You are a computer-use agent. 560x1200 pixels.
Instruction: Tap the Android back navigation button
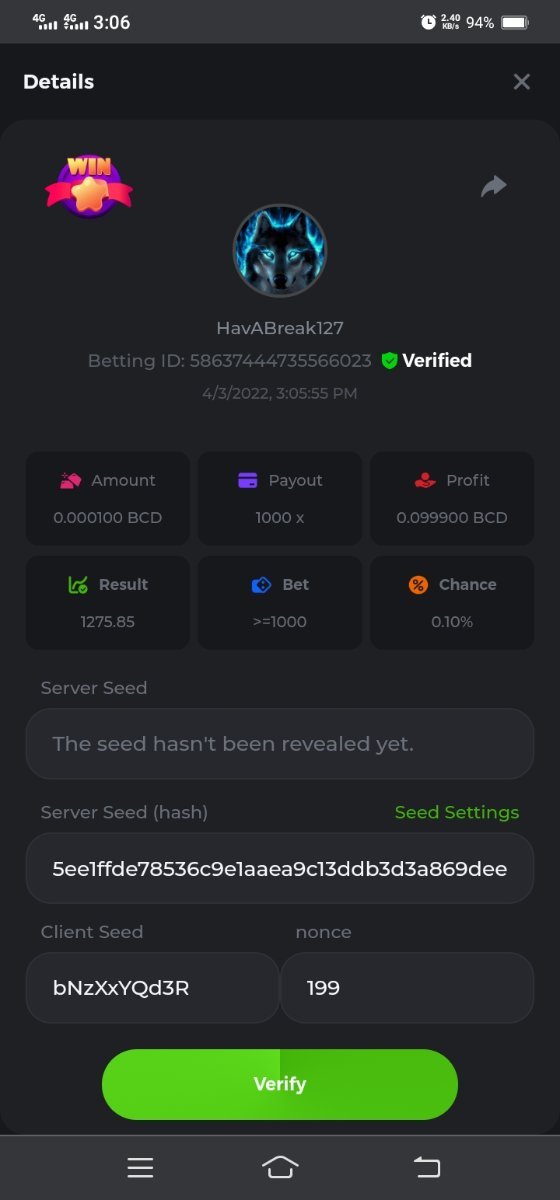pyautogui.click(x=427, y=1167)
